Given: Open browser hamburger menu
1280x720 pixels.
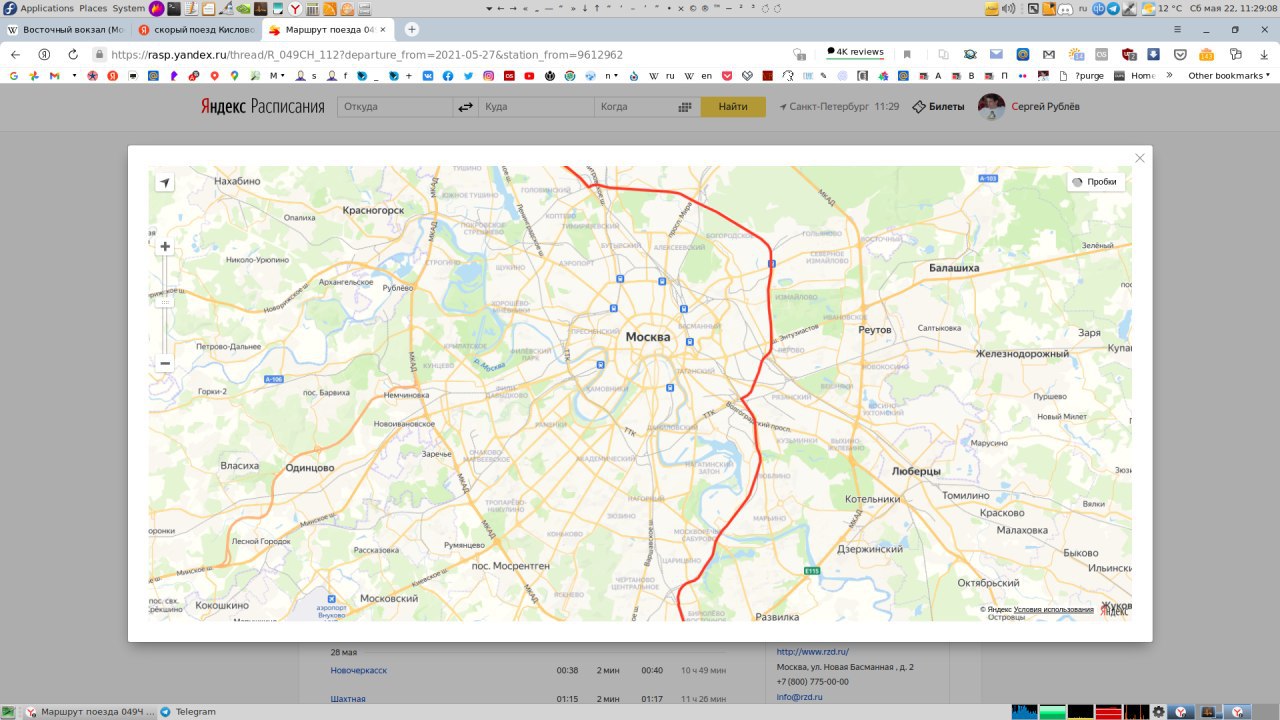Looking at the screenshot, I should tap(1177, 29).
